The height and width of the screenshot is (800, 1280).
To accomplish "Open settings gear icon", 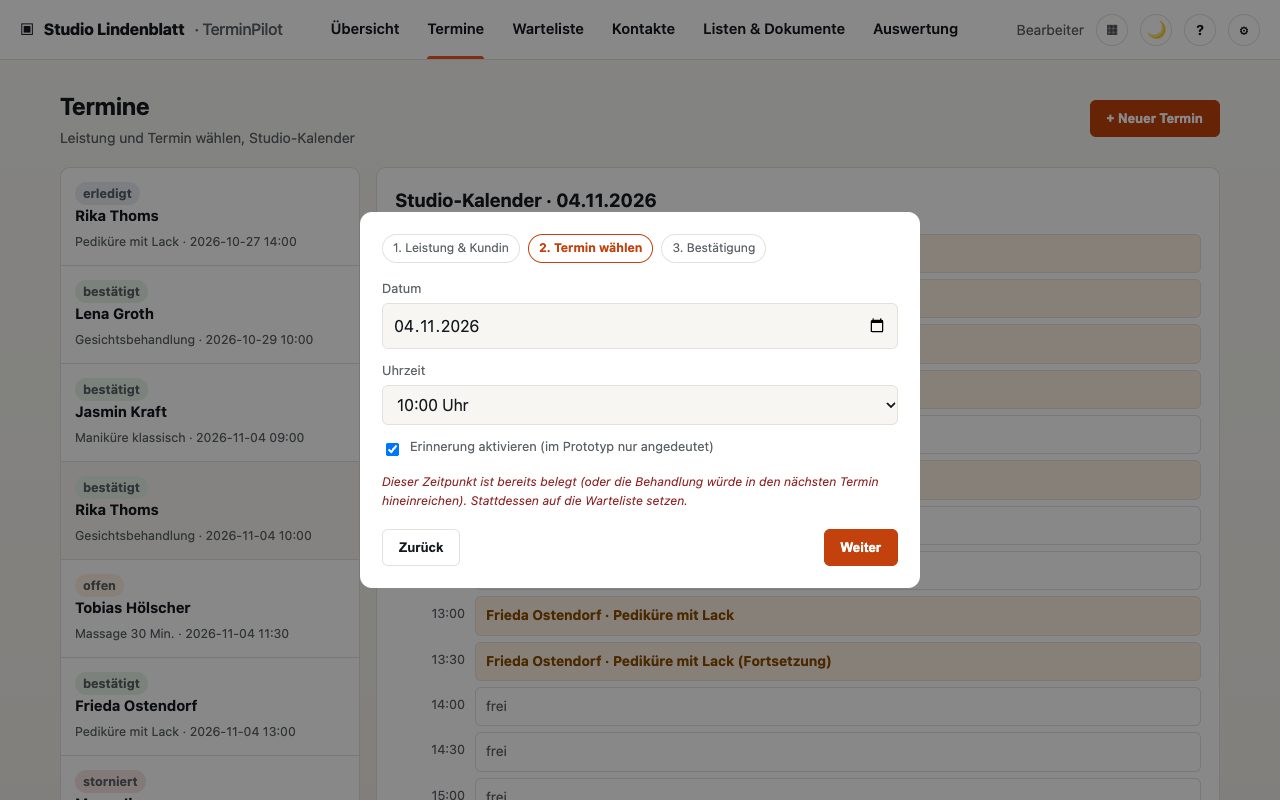I will click(1244, 30).
